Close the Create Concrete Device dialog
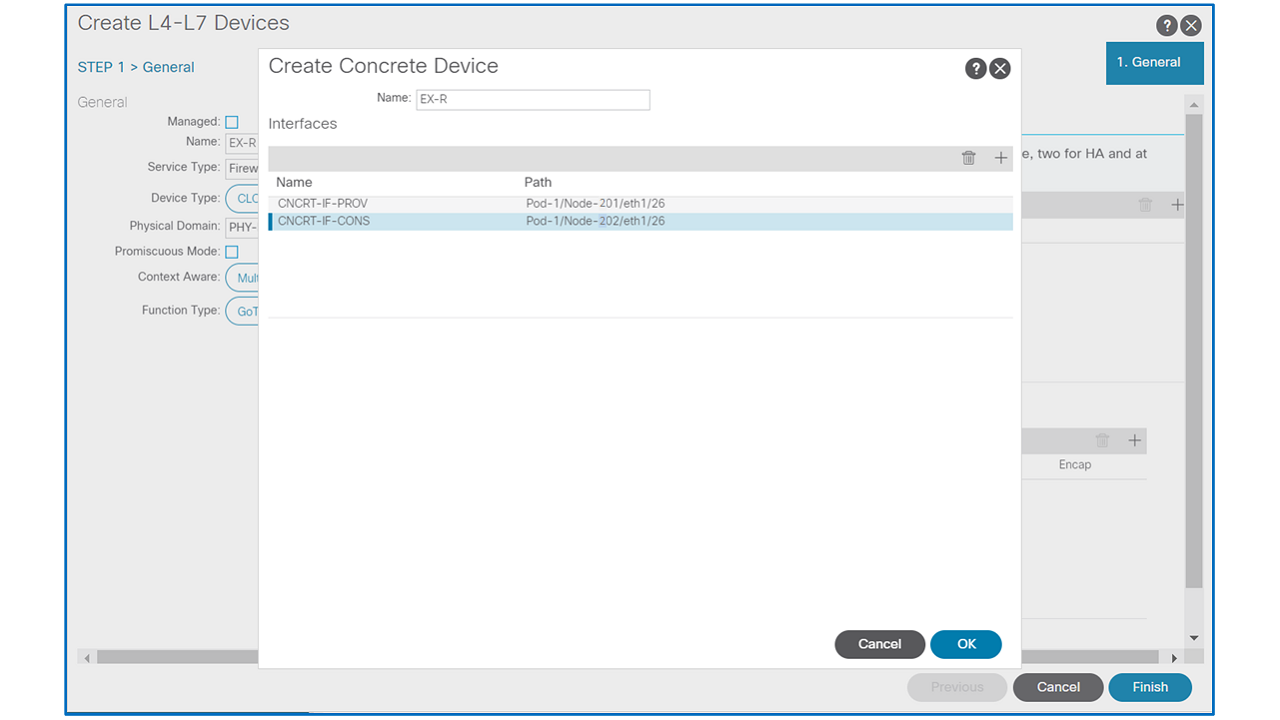This screenshot has height=720, width=1280. [x=1000, y=68]
